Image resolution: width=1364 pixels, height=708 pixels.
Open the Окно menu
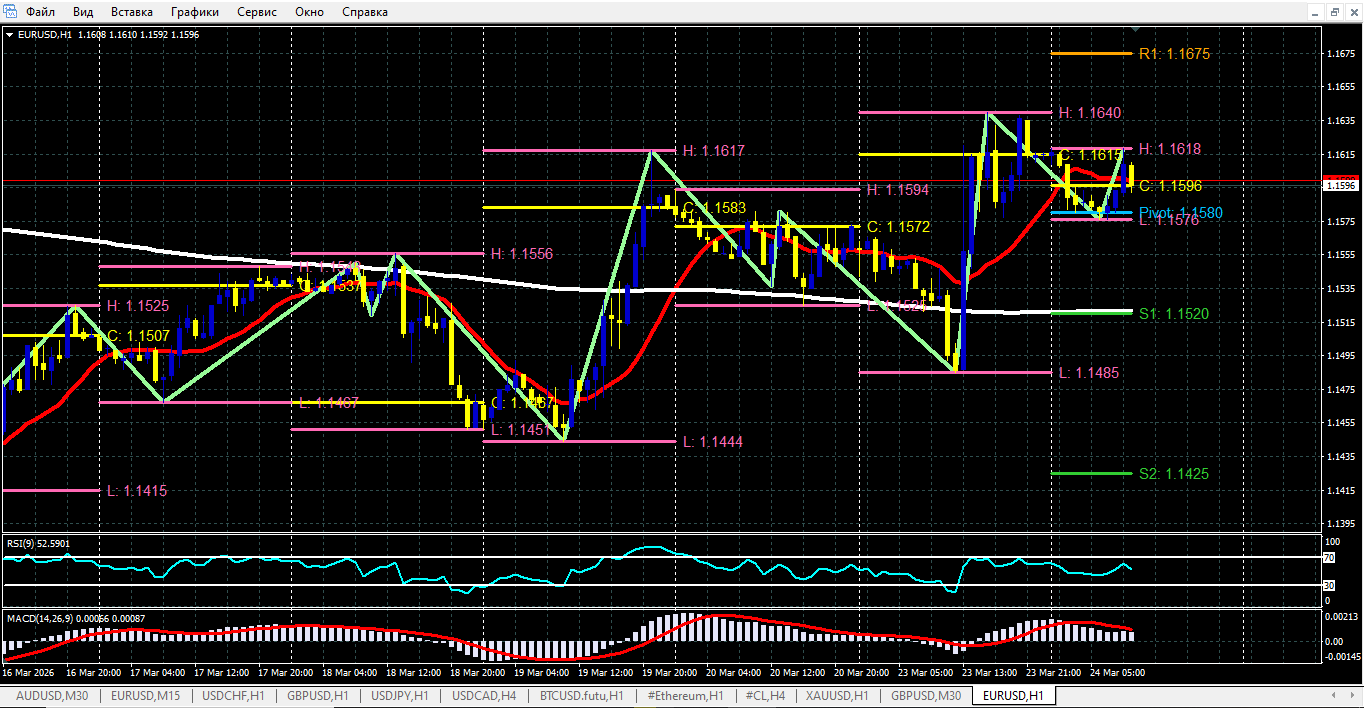click(x=310, y=12)
